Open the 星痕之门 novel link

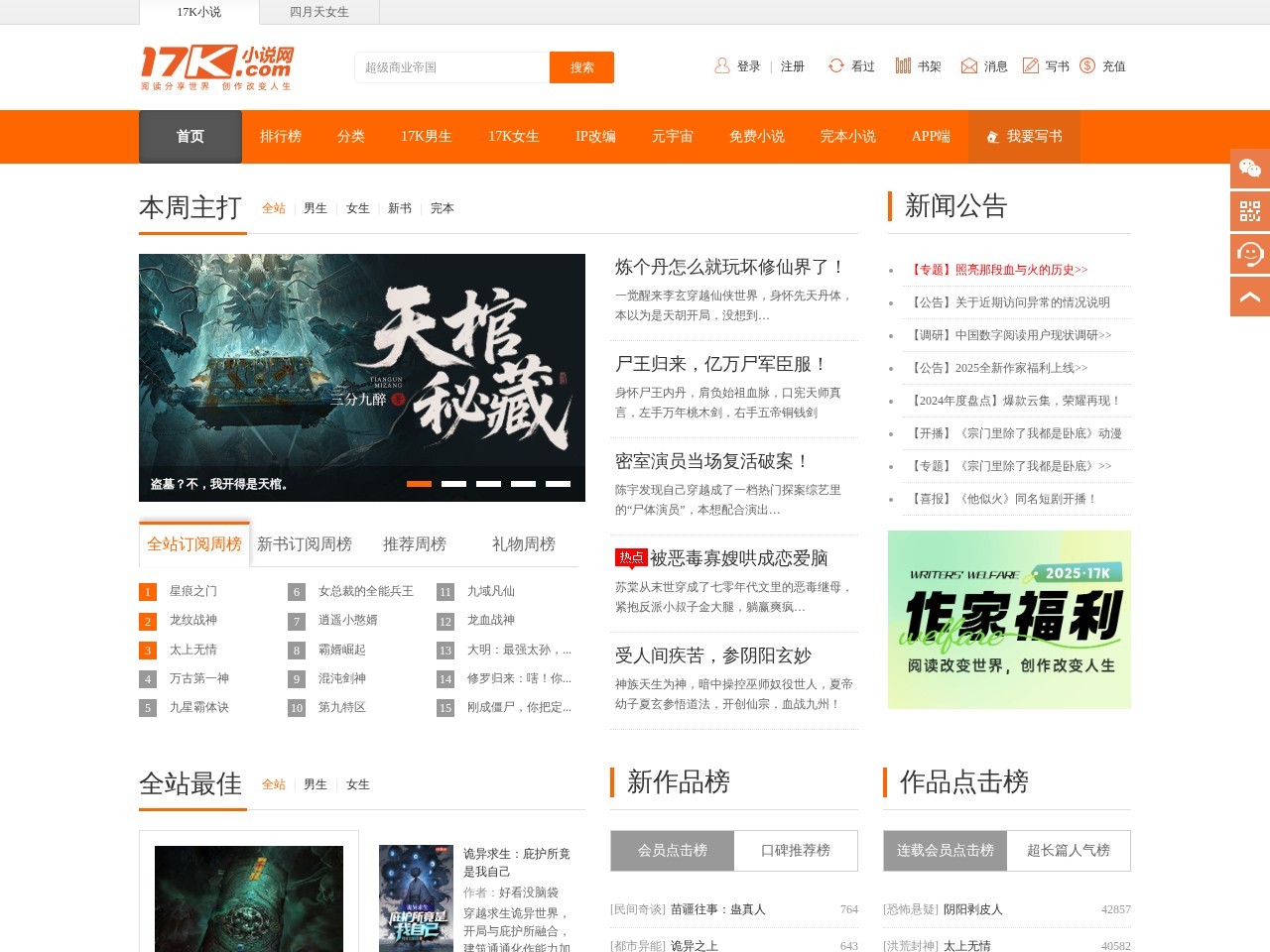pyautogui.click(x=192, y=591)
